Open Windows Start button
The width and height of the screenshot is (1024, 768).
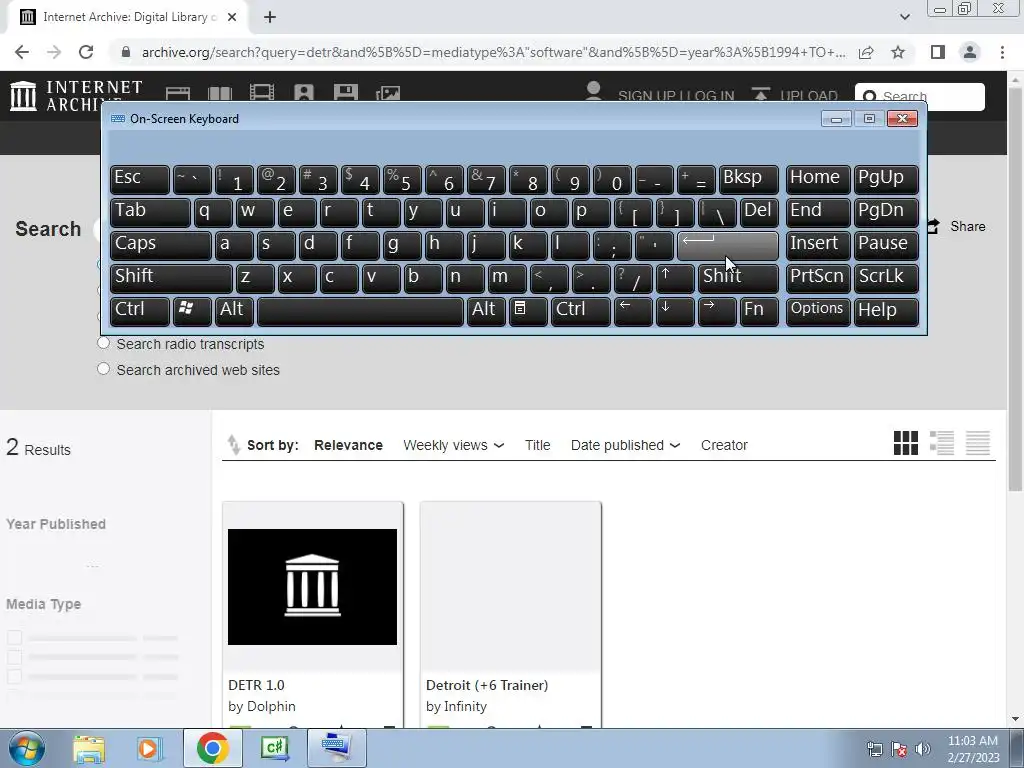point(27,748)
